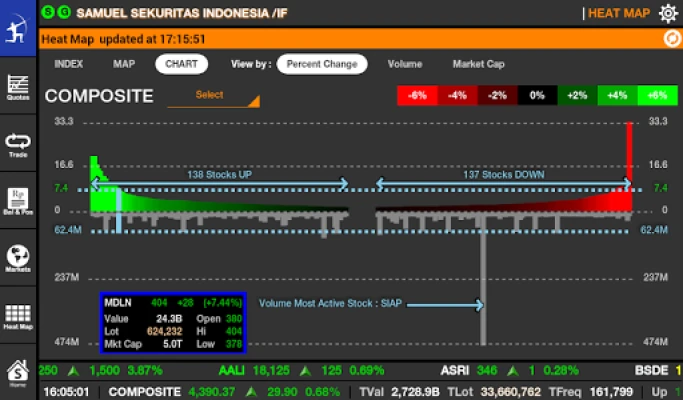
Task: View by Percent Change option
Action: [x=321, y=64]
